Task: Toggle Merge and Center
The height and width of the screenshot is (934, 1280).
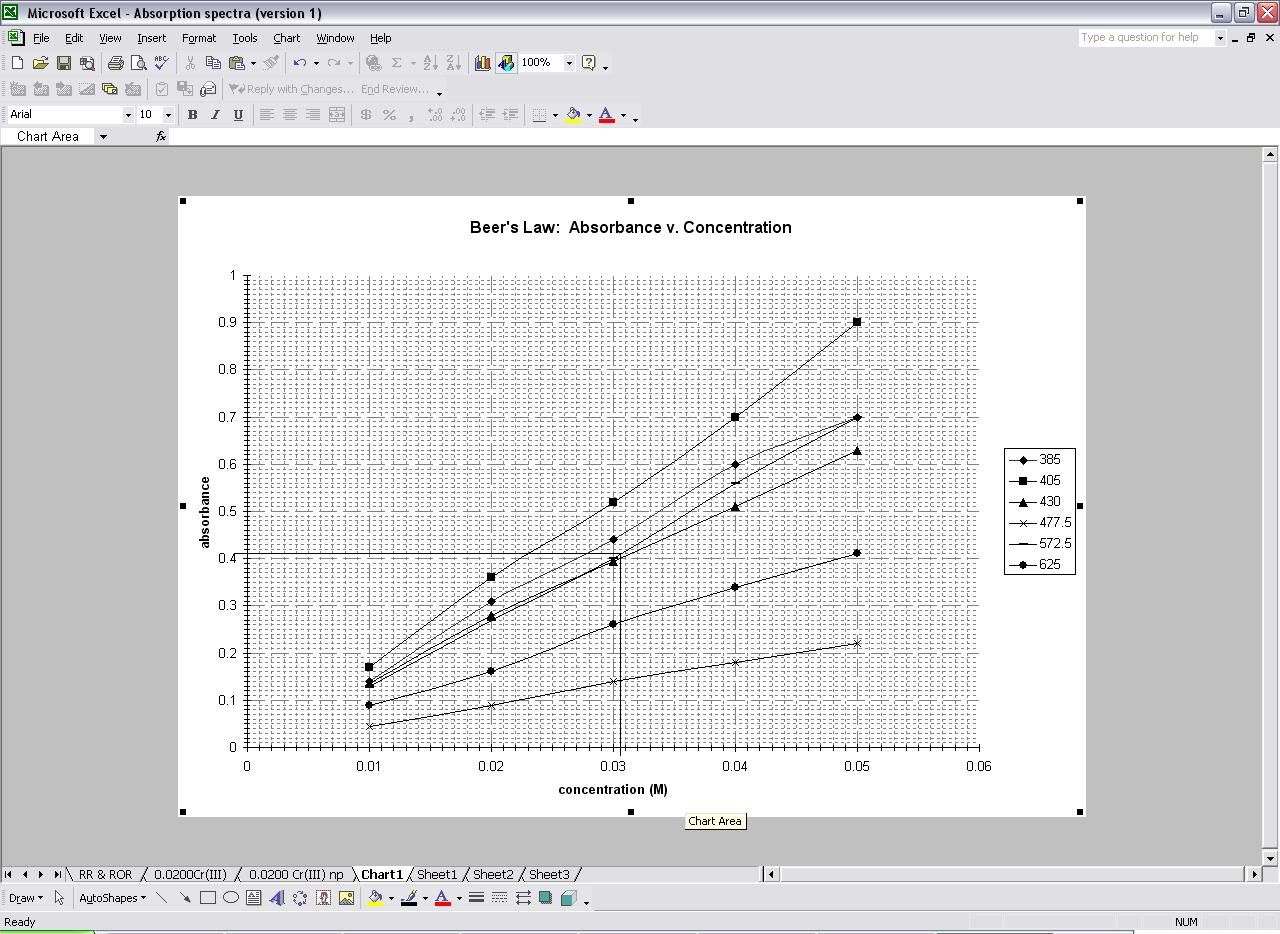Action: coord(336,115)
